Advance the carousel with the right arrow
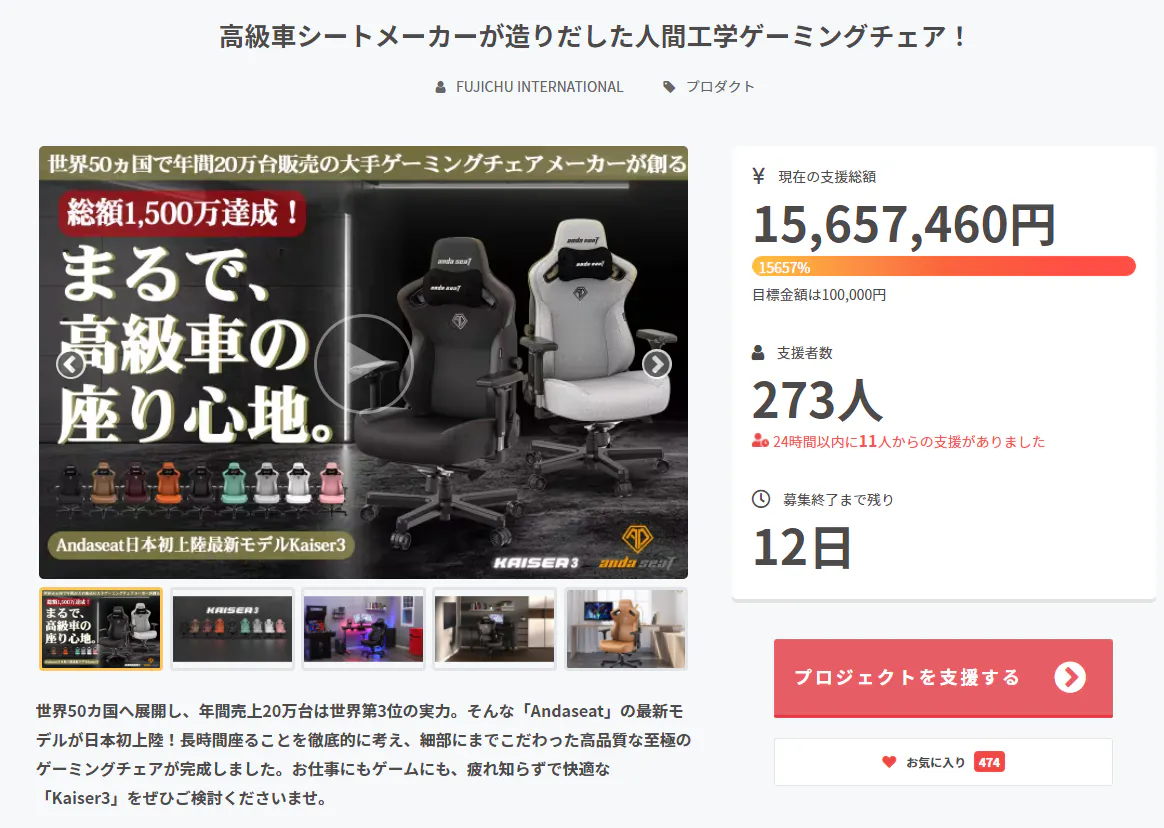This screenshot has width=1164, height=828. point(656,364)
